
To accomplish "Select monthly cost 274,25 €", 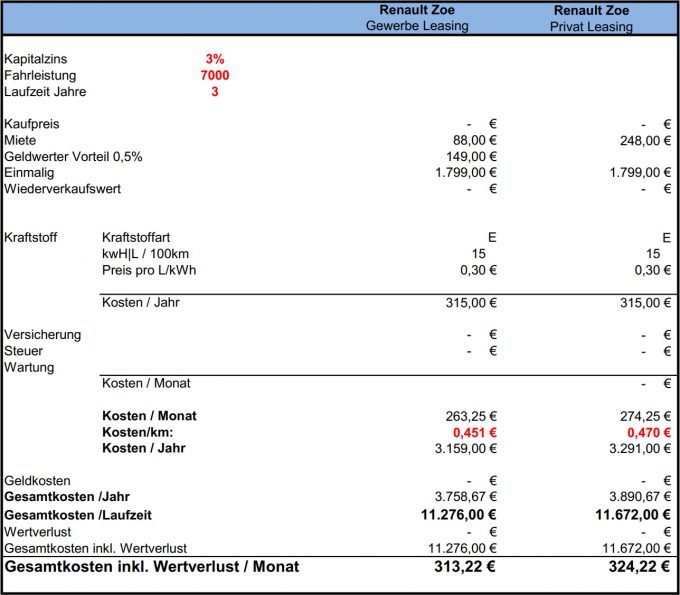I will tap(645, 416).
